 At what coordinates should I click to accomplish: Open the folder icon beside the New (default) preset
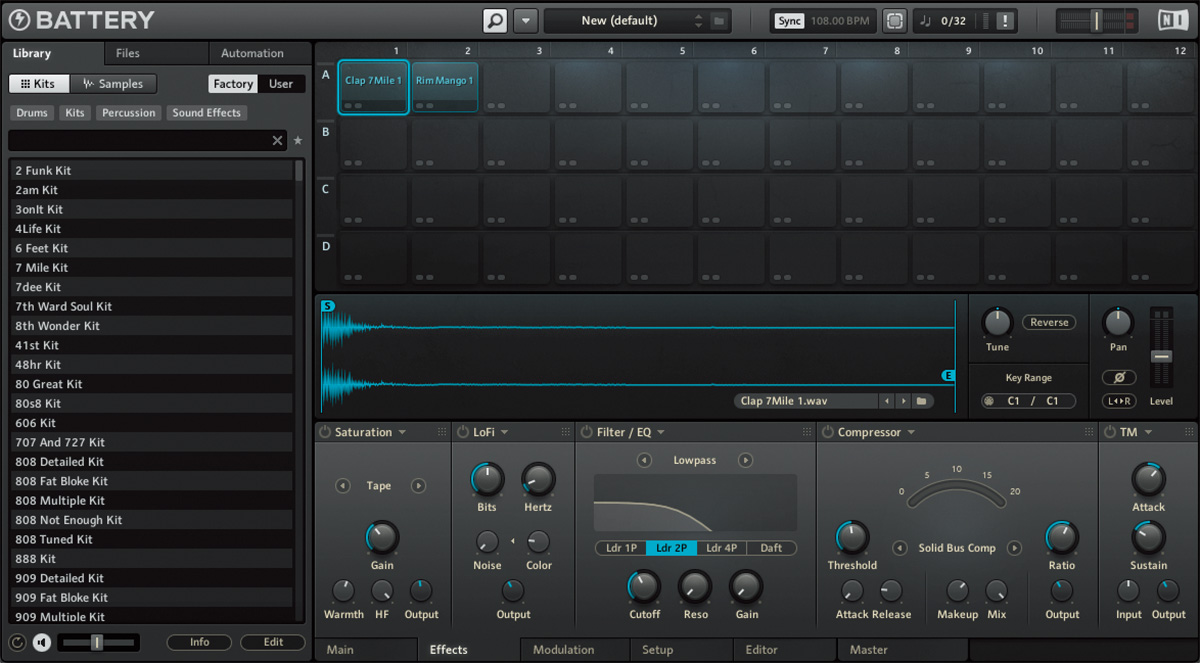pos(718,21)
